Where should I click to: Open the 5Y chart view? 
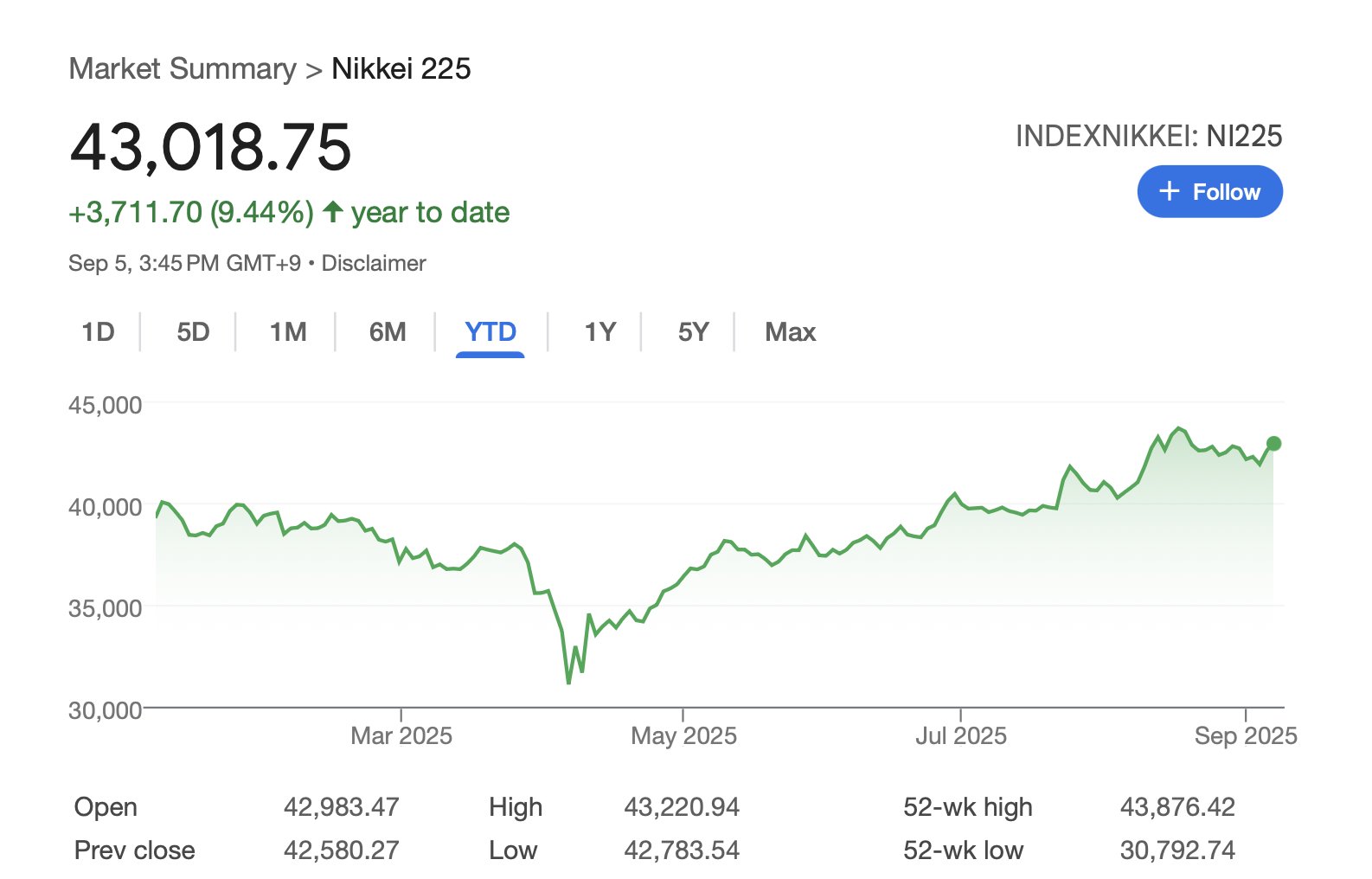tap(693, 332)
